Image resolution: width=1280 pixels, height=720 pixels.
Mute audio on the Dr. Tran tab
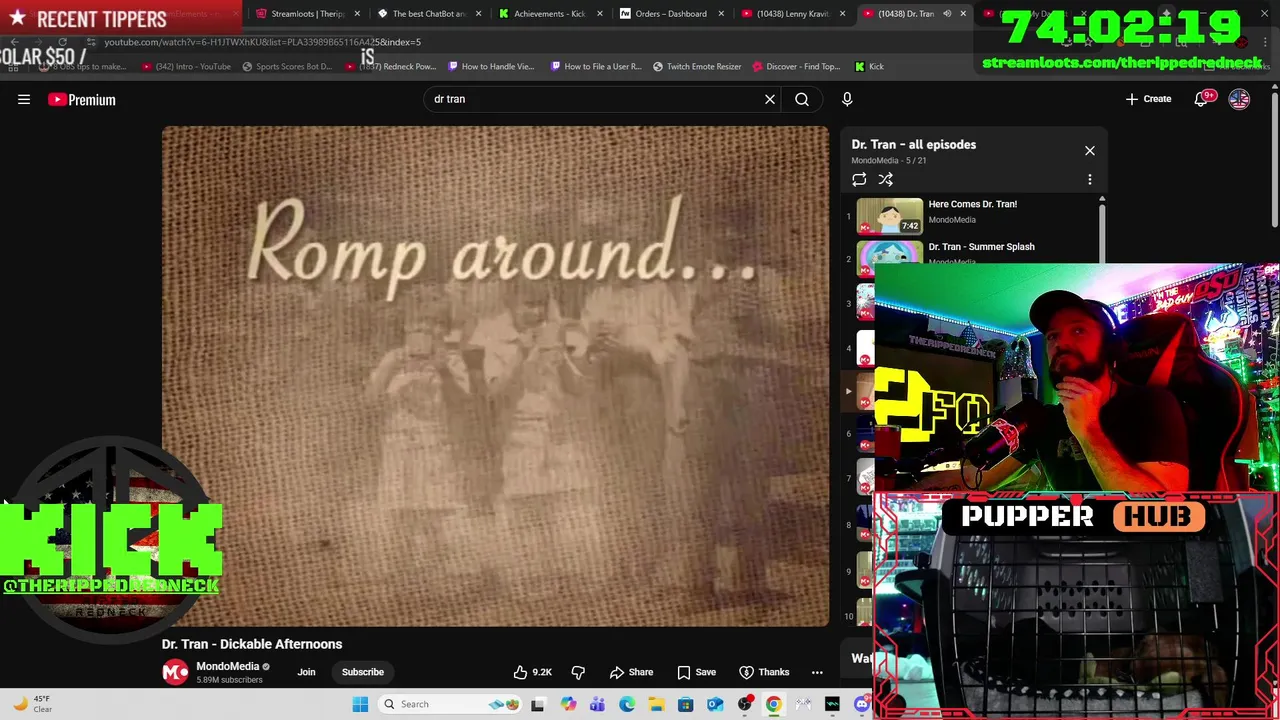point(947,14)
